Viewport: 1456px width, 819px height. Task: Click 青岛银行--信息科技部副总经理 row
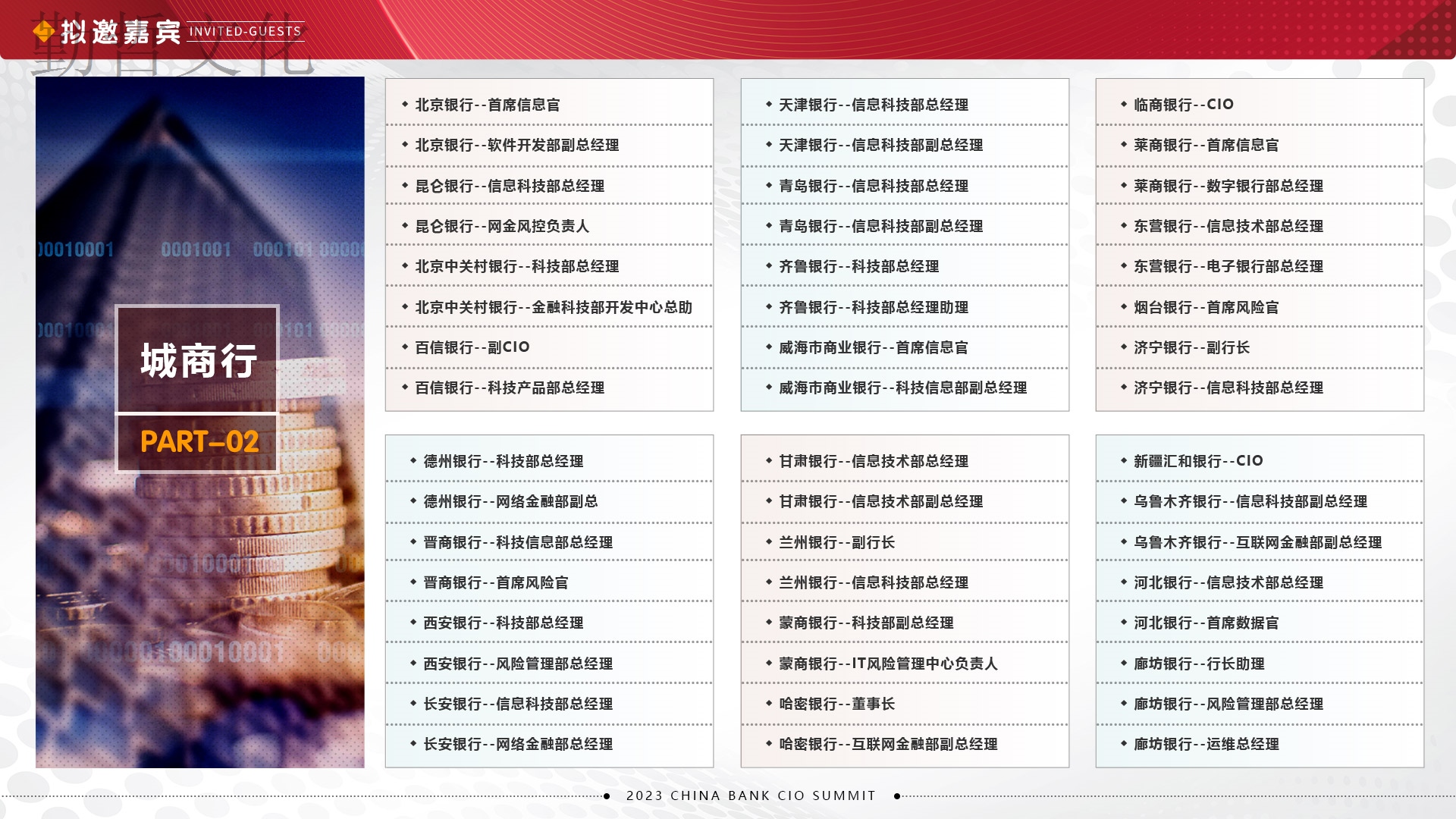[x=880, y=226]
